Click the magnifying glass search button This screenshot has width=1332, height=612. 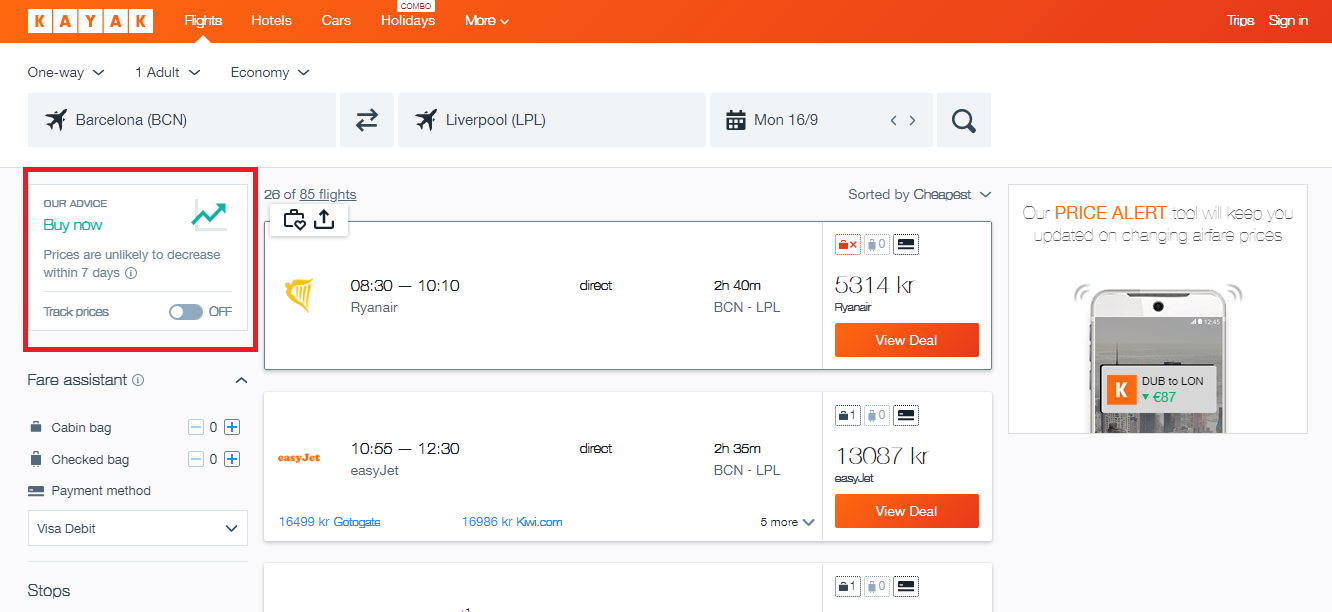pos(963,120)
